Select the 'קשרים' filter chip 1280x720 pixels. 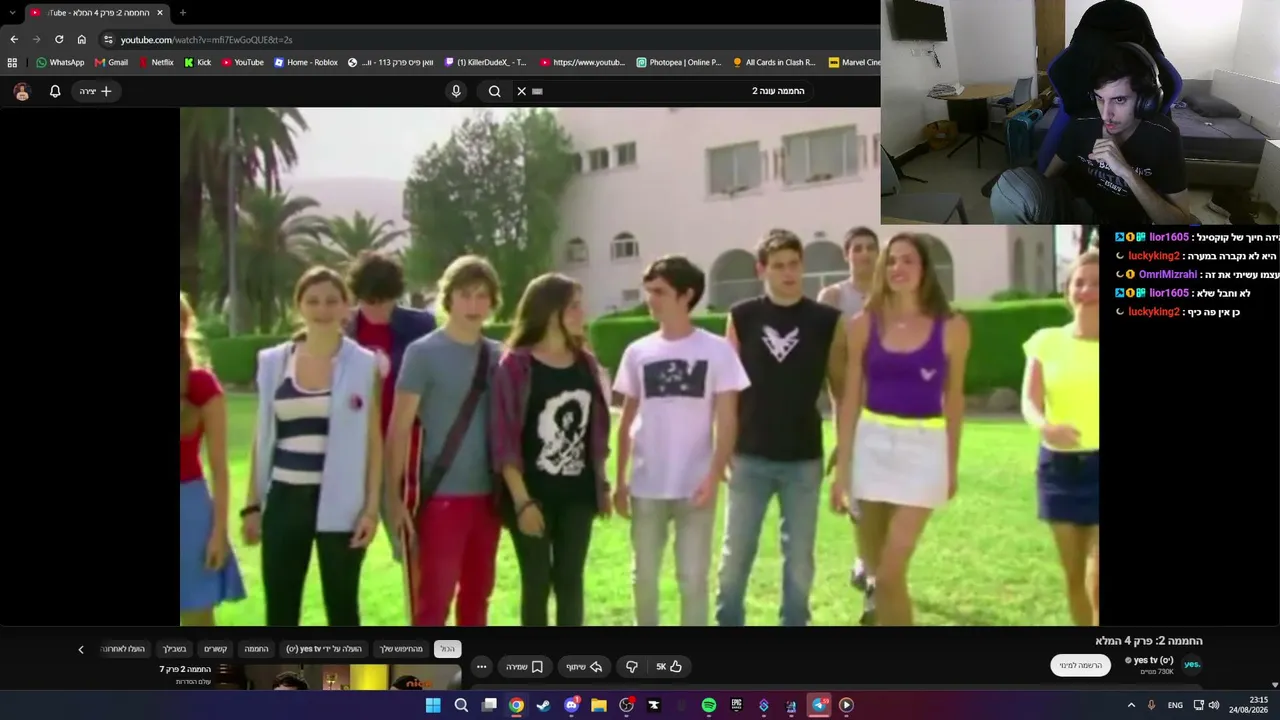(x=216, y=649)
